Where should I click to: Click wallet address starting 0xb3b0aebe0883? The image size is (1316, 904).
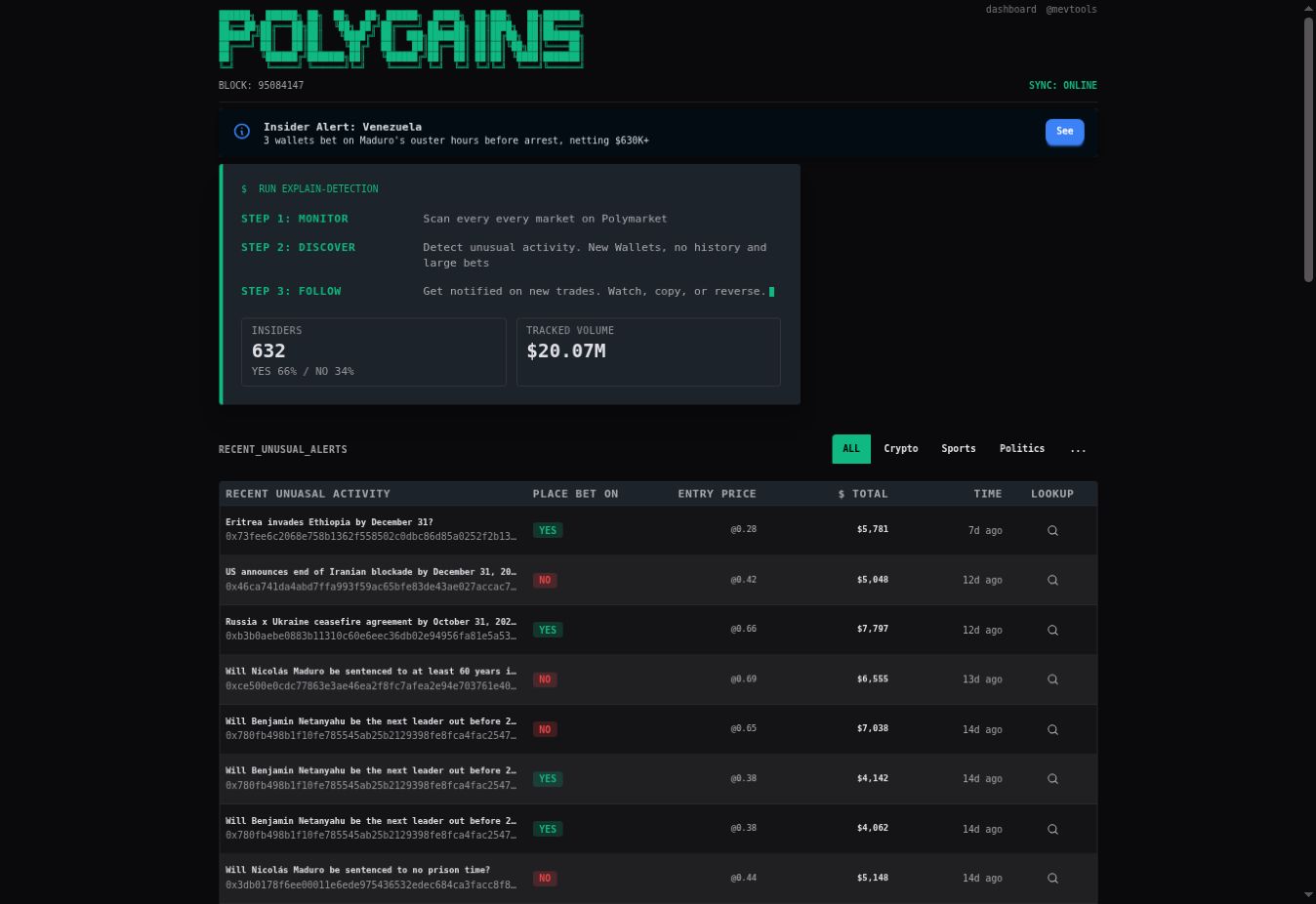[371, 637]
